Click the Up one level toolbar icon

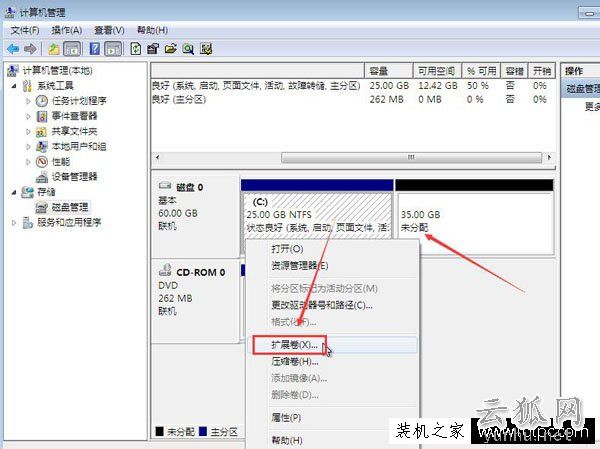click(x=54, y=49)
